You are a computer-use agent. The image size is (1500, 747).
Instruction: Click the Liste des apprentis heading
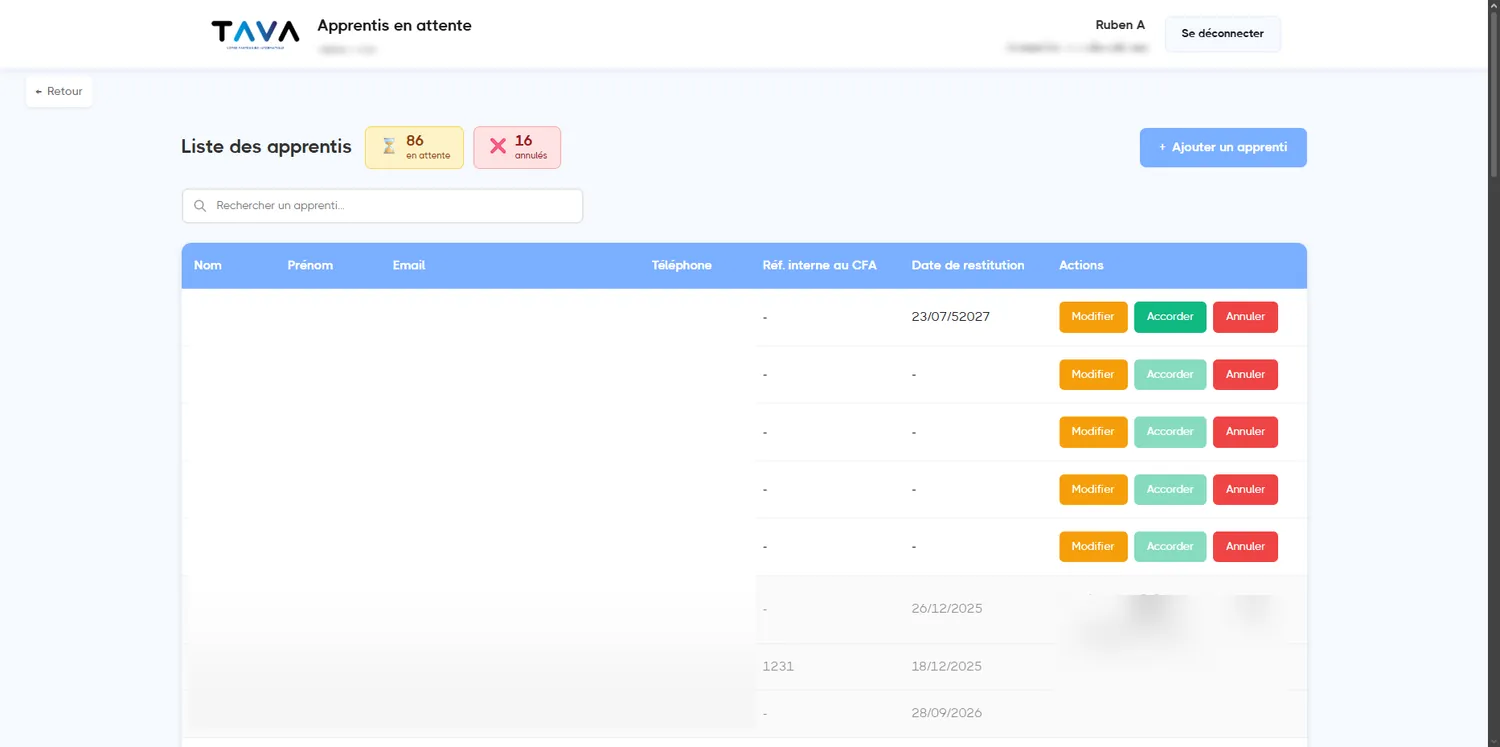(x=266, y=147)
